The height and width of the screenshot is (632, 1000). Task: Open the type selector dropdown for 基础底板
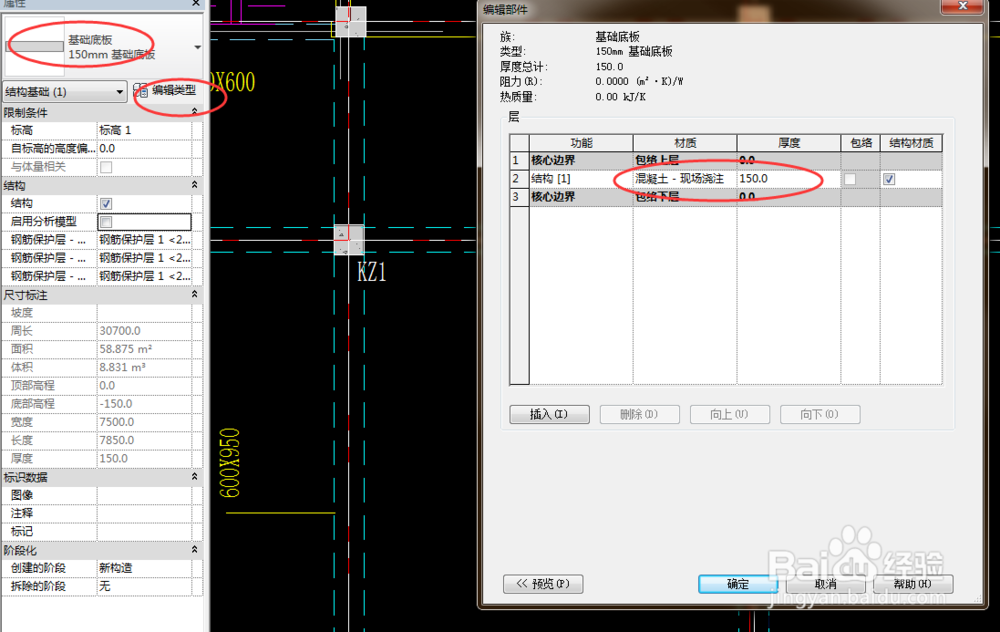(197, 47)
